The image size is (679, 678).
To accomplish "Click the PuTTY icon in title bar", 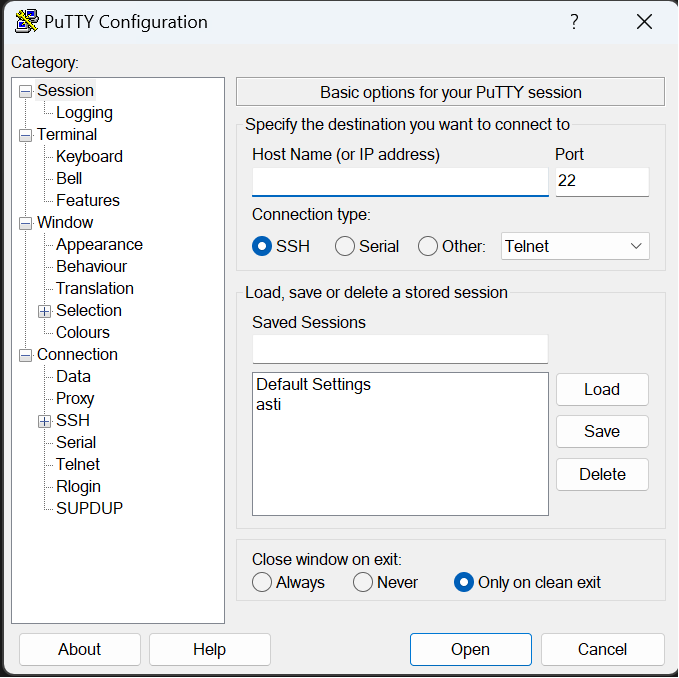I will [x=27, y=22].
